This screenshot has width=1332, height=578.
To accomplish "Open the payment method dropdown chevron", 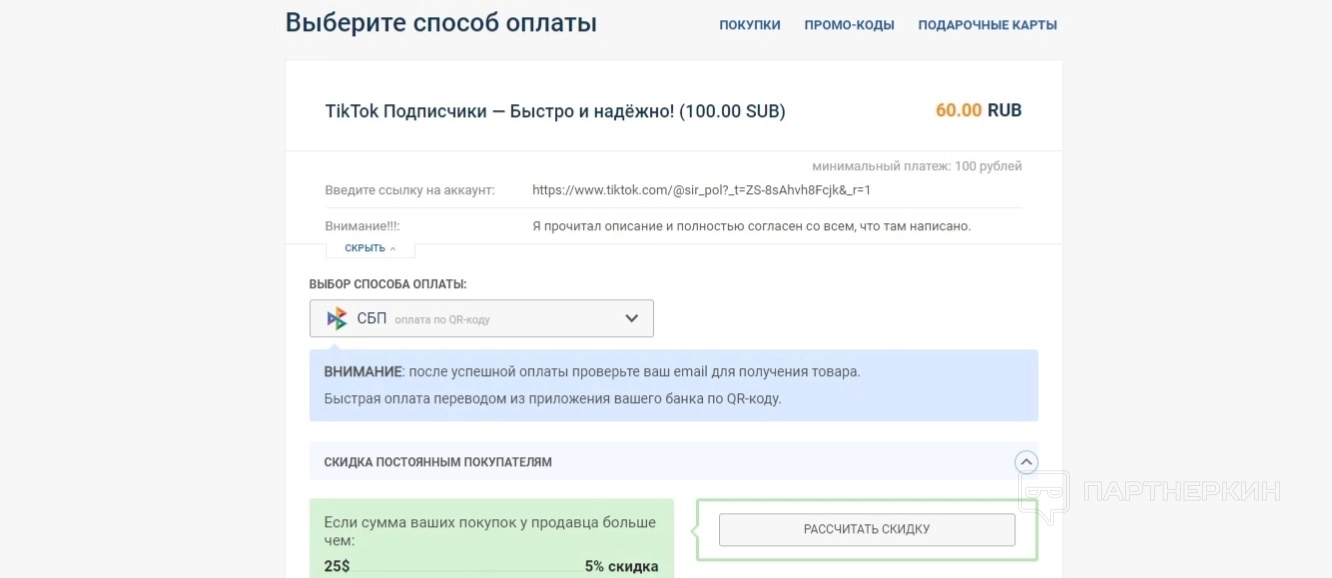I will 631,319.
